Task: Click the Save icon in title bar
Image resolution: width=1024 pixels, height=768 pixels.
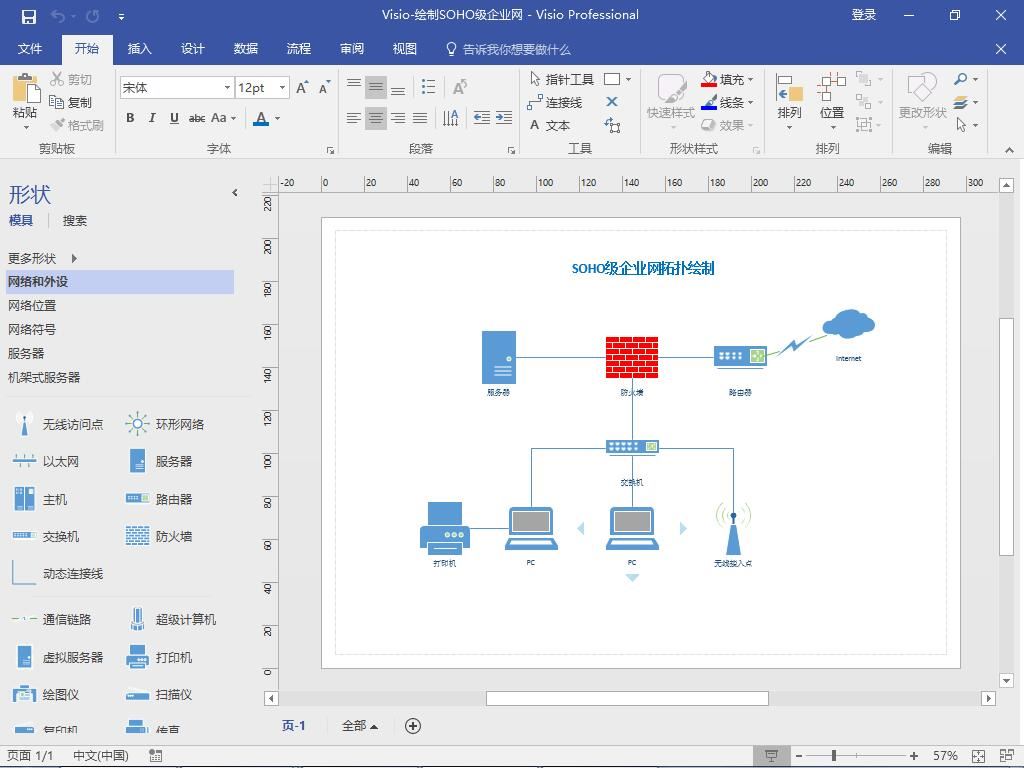Action: 29,16
